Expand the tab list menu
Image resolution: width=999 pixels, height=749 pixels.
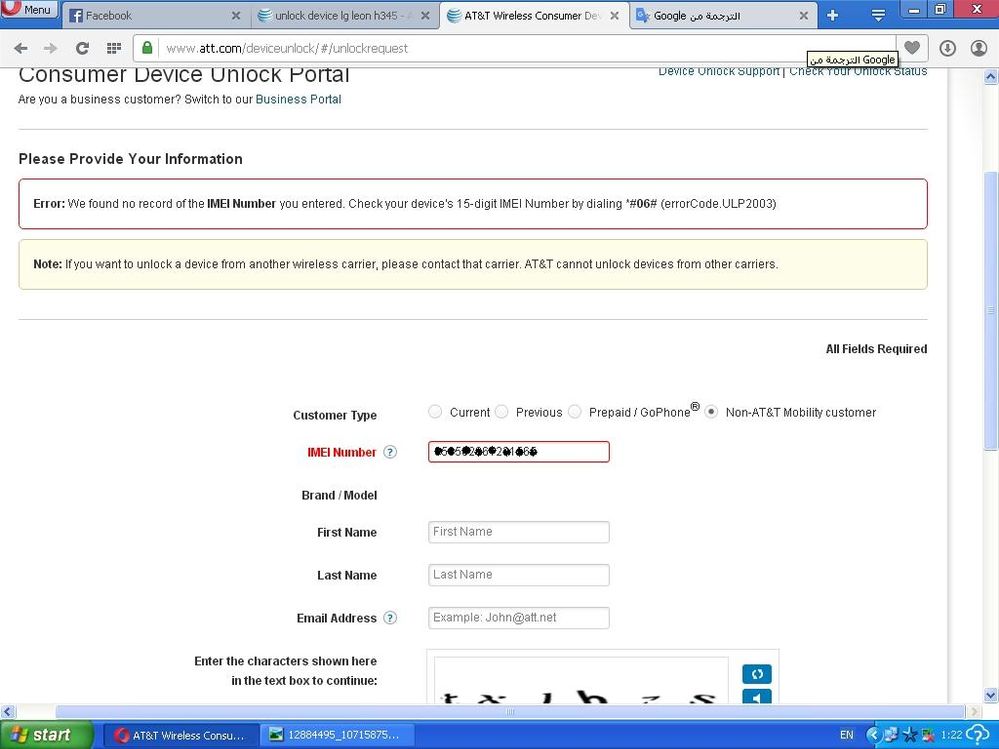[878, 16]
